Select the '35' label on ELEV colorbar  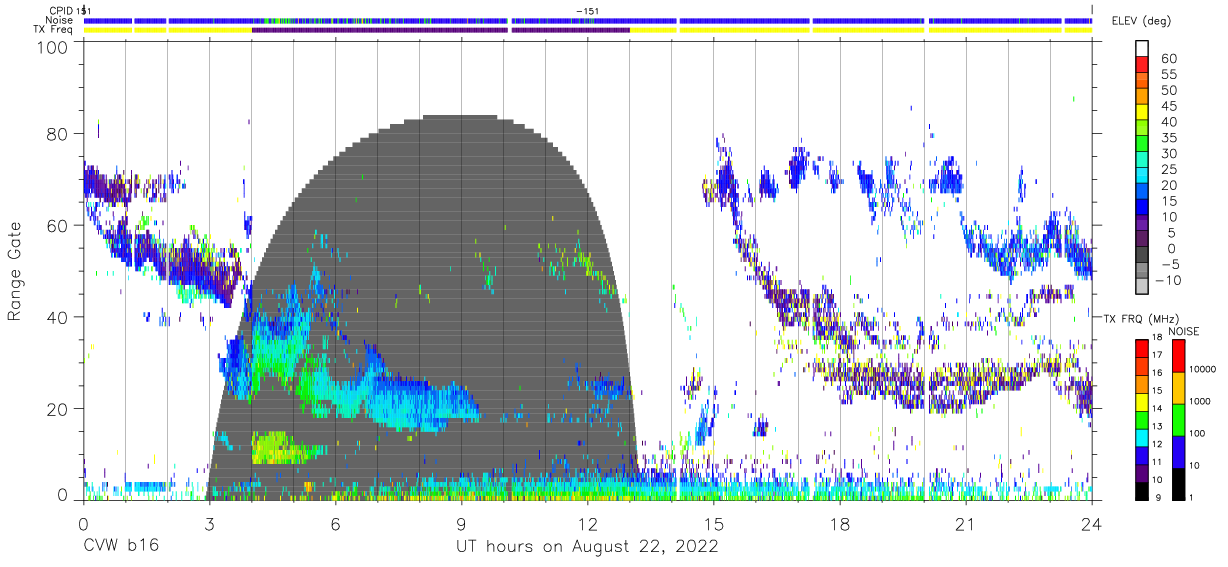(1168, 137)
